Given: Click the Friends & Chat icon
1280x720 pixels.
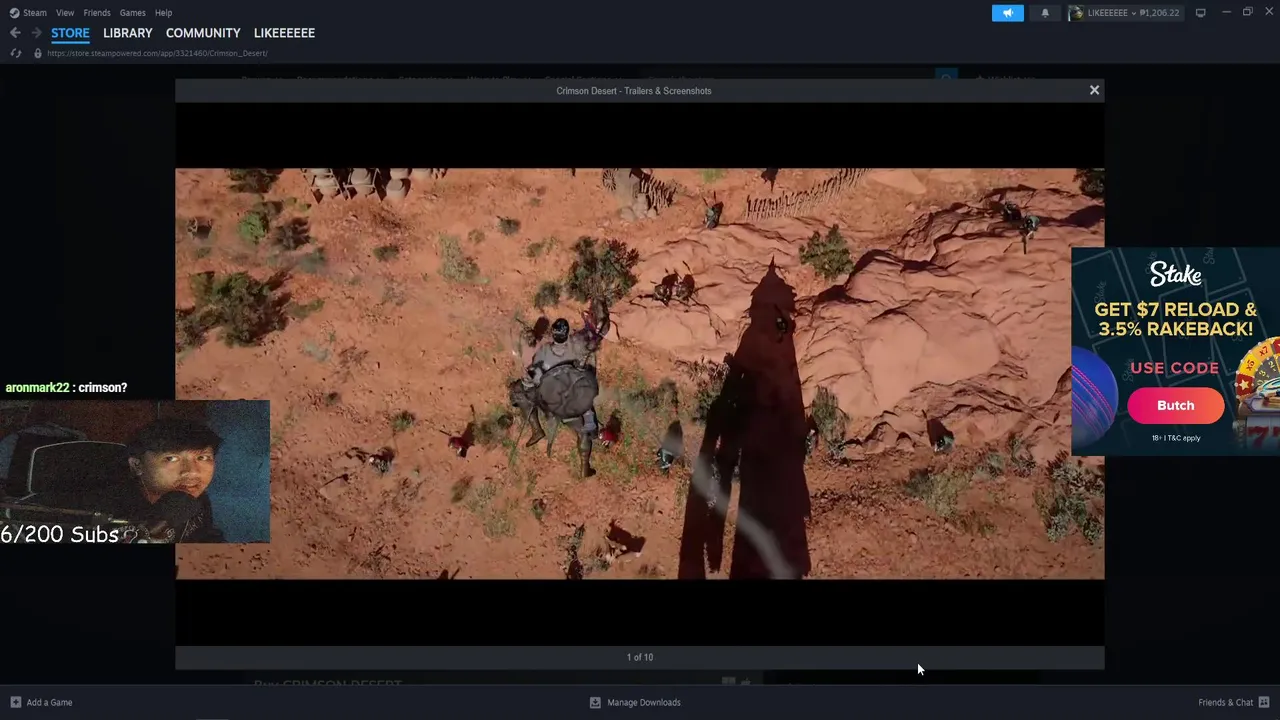Looking at the screenshot, I should coord(1264,702).
